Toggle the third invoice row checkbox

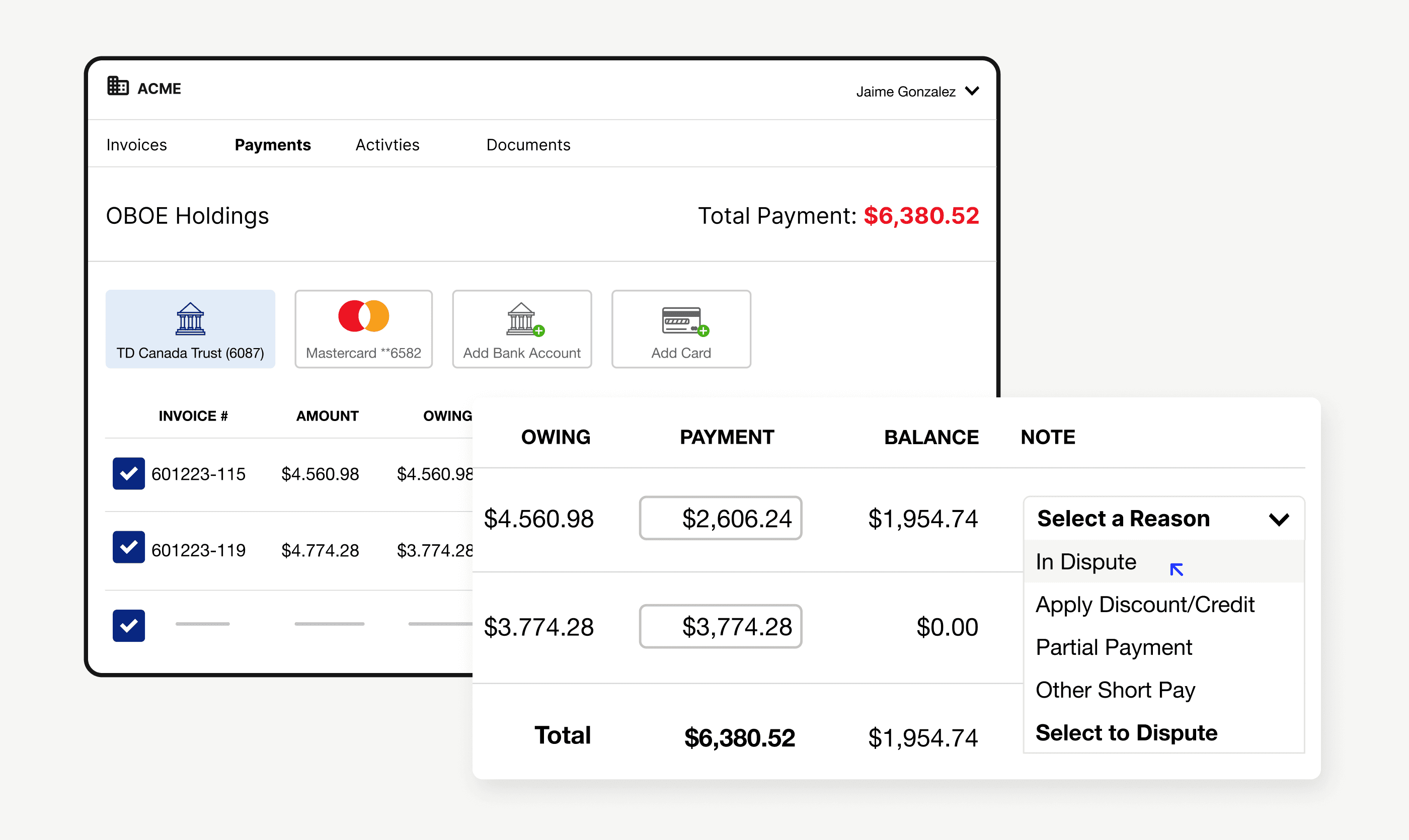click(128, 625)
